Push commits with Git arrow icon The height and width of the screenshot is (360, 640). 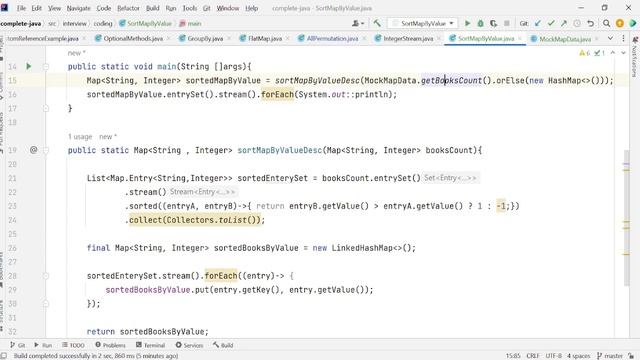coord(564,24)
